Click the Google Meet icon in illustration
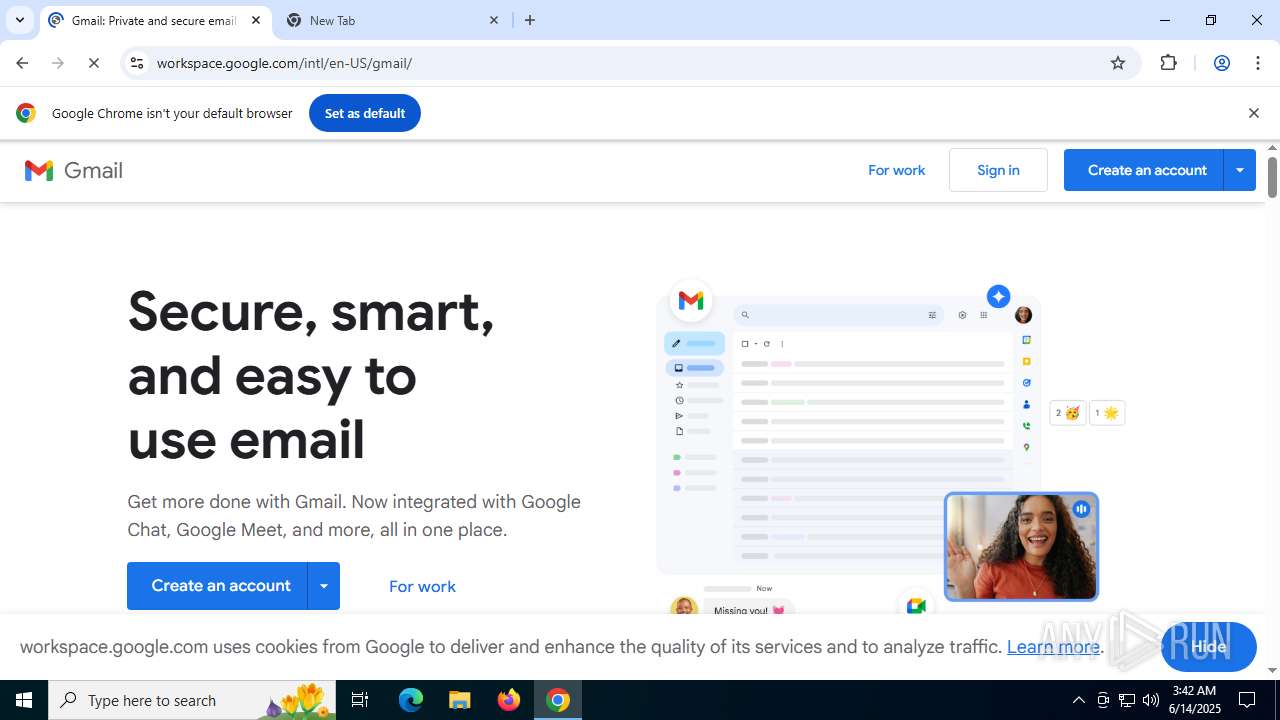 coord(916,606)
